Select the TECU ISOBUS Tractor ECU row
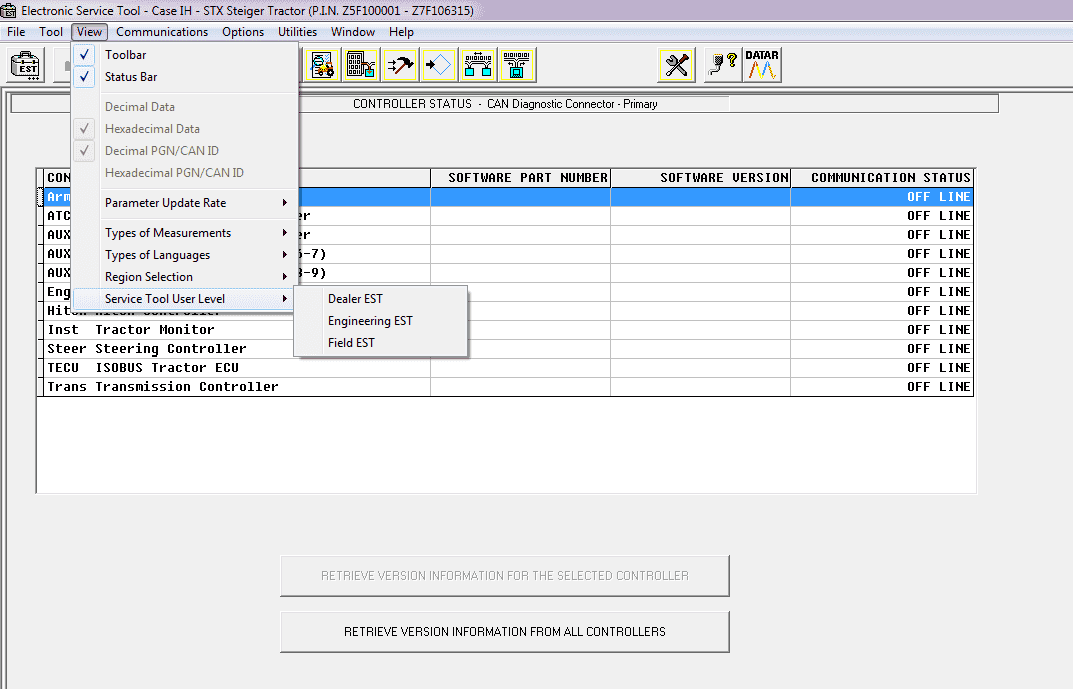The image size is (1073, 689). click(507, 368)
